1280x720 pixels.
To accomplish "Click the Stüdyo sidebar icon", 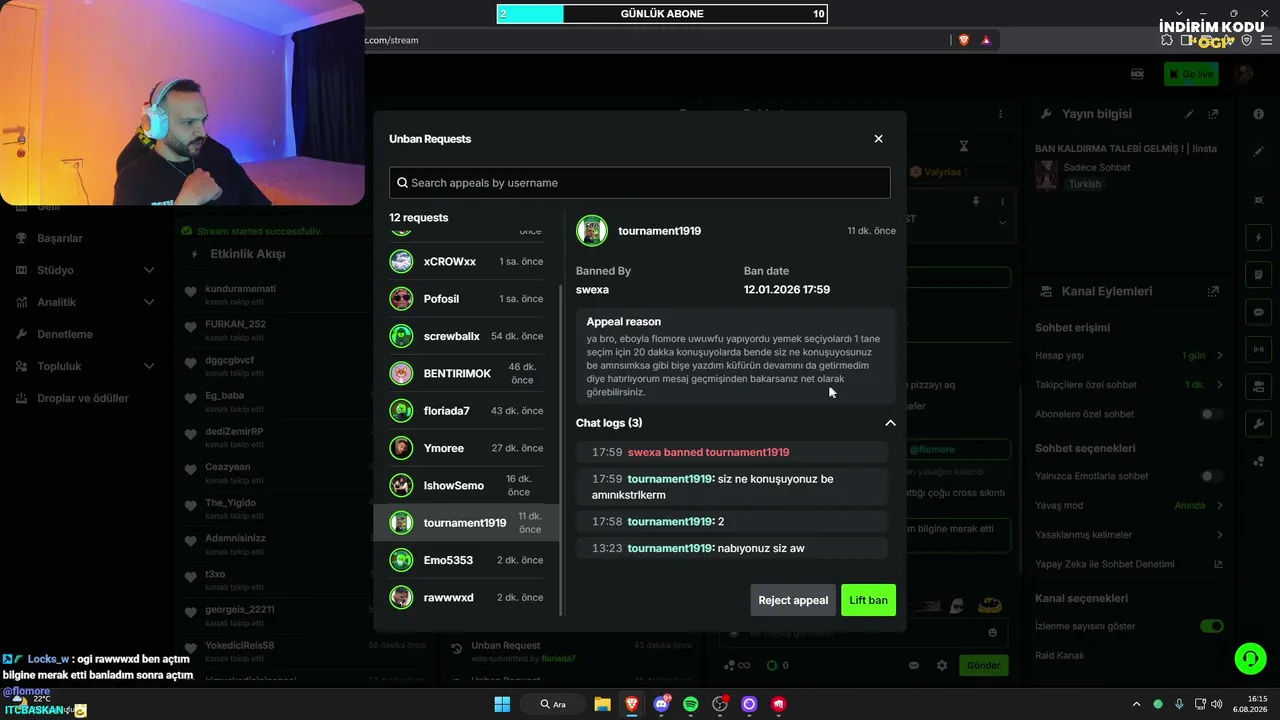I will tap(21, 270).
